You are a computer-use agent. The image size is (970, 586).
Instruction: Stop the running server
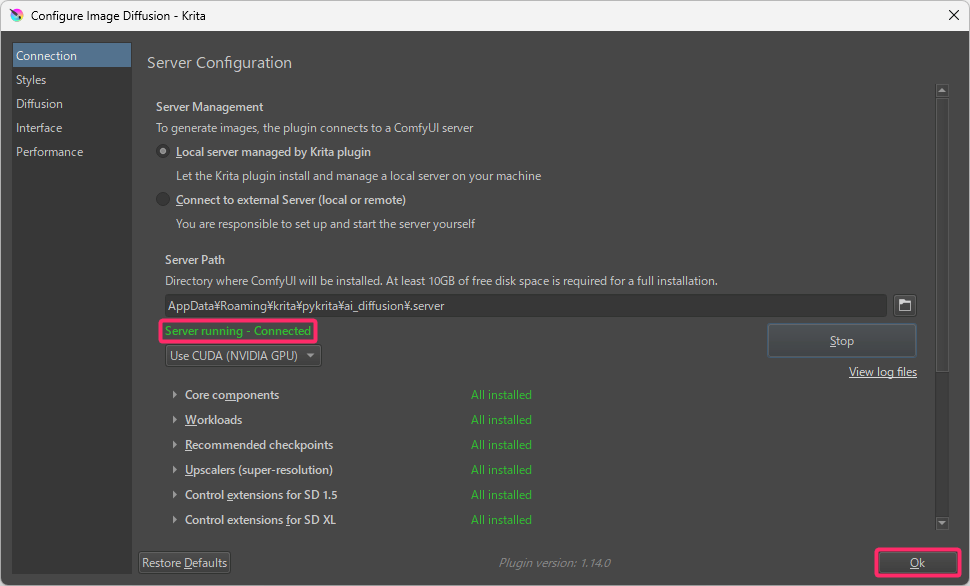coord(841,341)
